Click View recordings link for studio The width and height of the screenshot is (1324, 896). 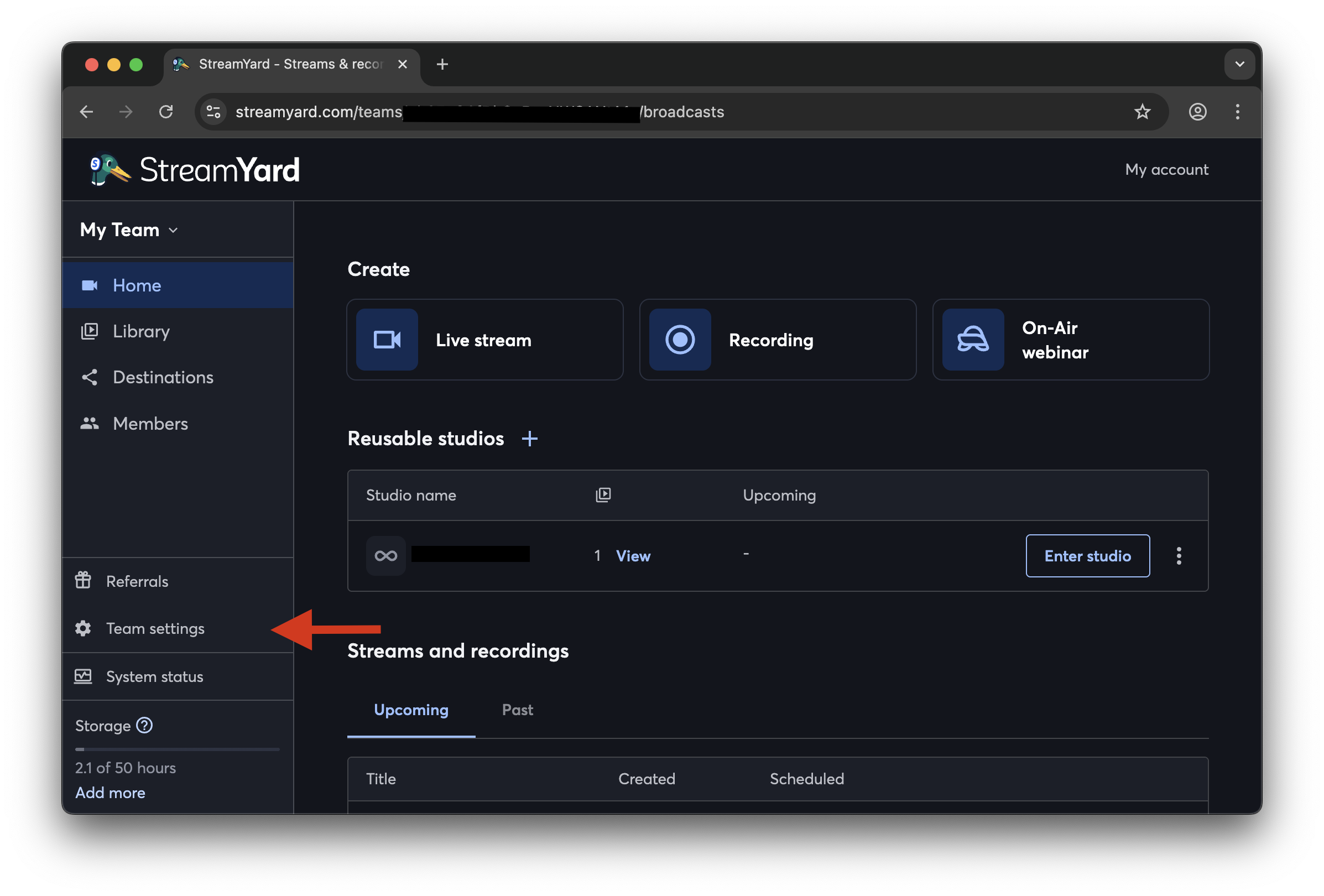633,555
